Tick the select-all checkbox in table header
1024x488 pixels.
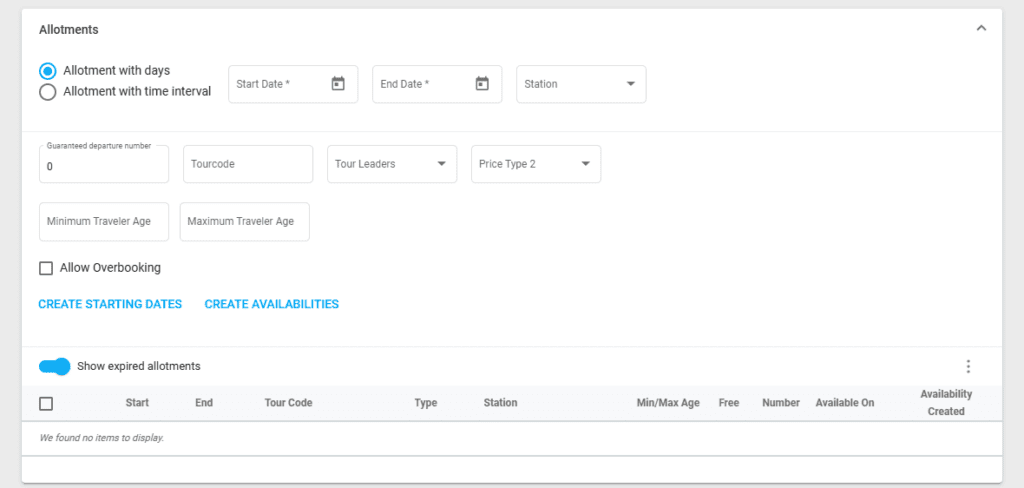point(46,404)
